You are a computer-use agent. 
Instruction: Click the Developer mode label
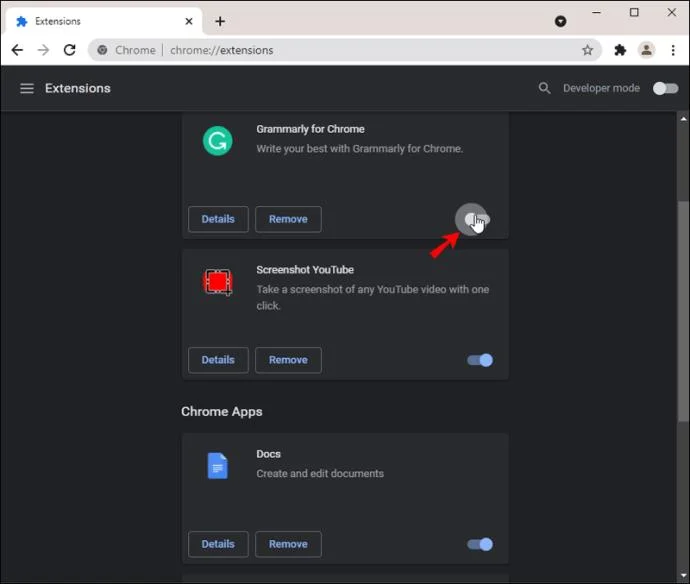tap(601, 88)
